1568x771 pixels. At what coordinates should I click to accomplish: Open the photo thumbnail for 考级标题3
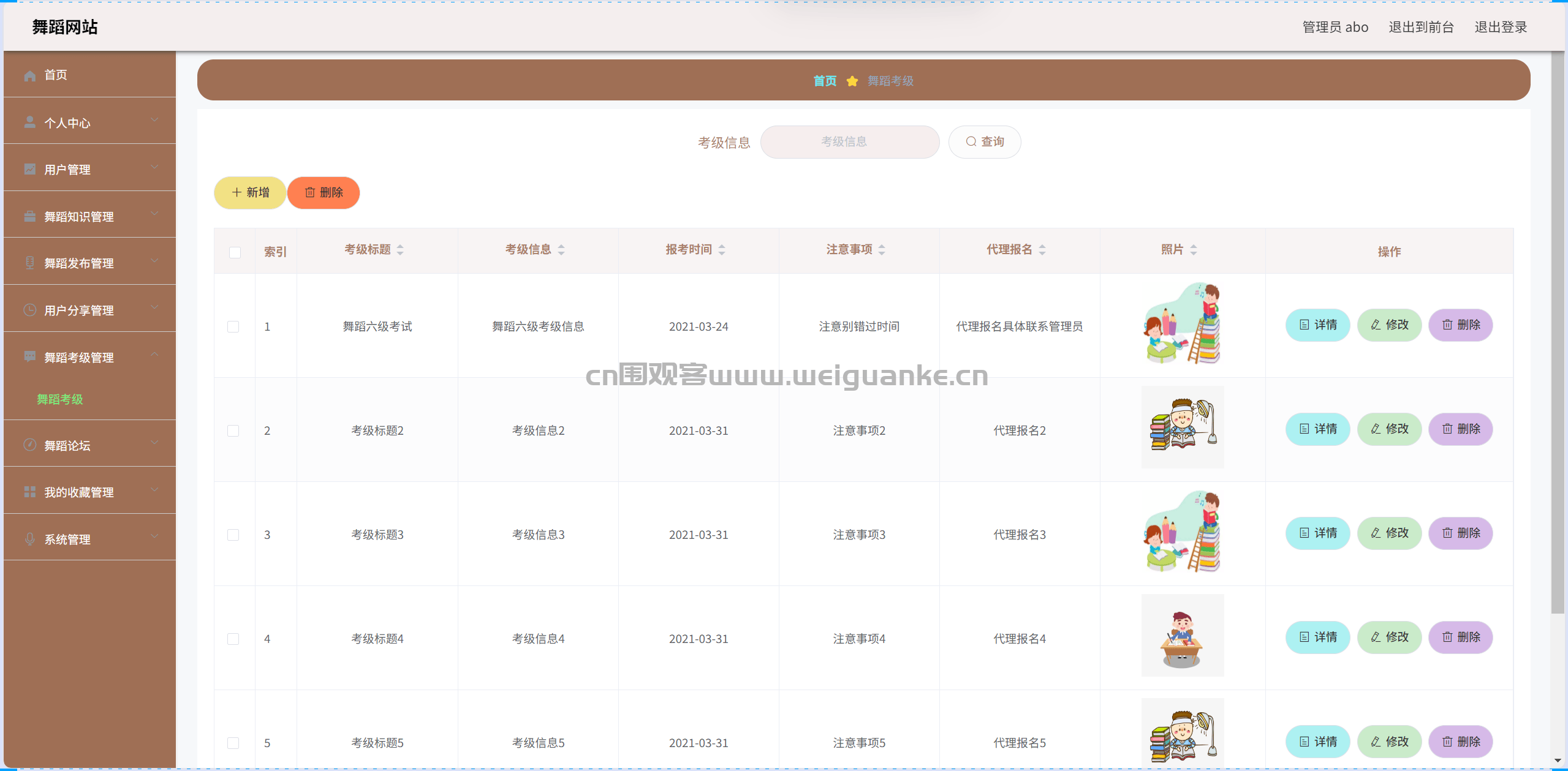[1183, 532]
